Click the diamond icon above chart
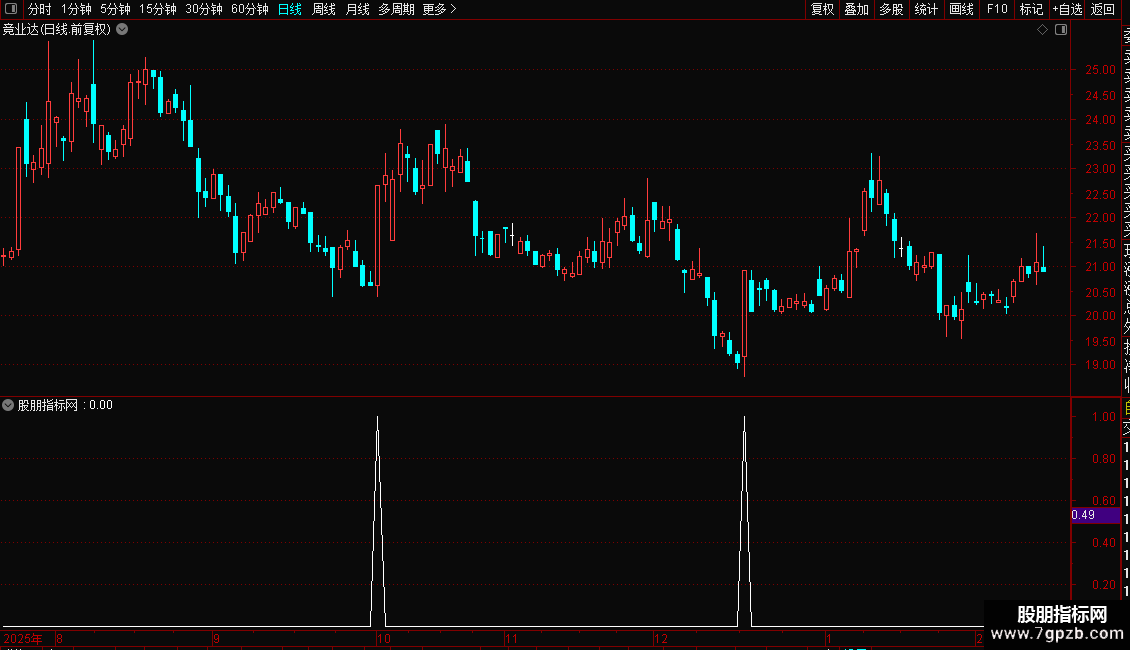 [x=1042, y=30]
